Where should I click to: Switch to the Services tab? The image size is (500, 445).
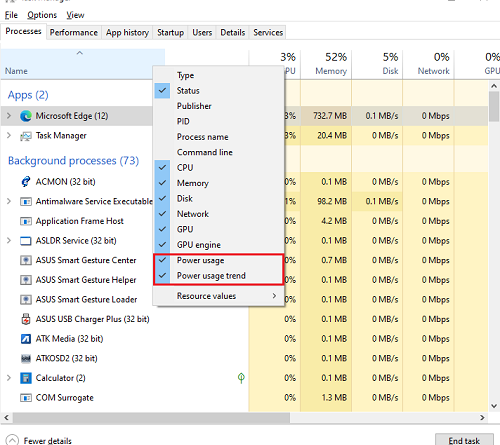click(x=268, y=32)
